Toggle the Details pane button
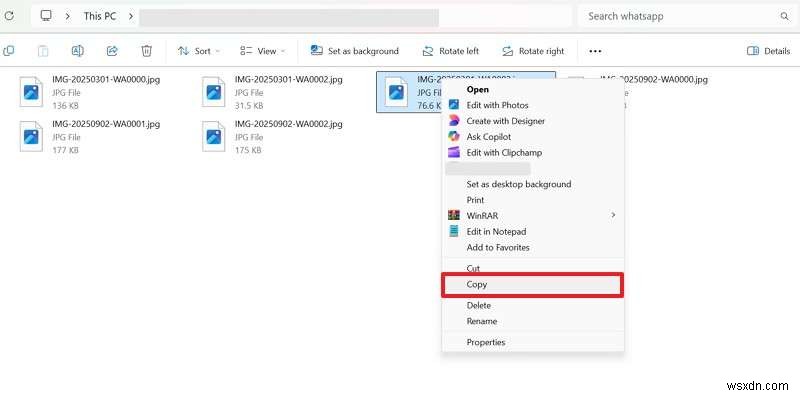The image size is (800, 396). [768, 51]
